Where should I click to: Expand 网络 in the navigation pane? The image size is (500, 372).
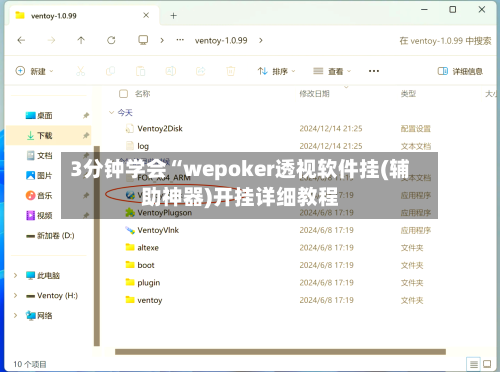(15, 315)
